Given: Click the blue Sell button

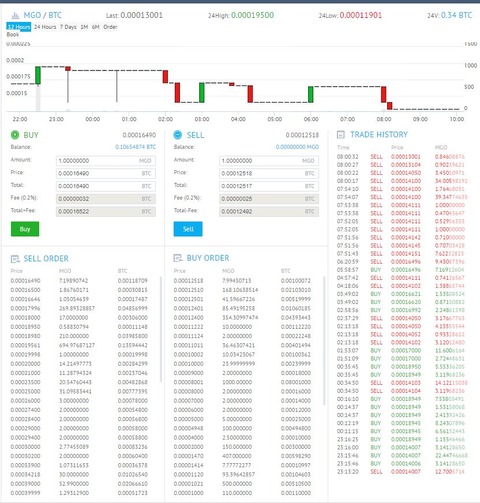Looking at the screenshot, I should coord(188,229).
